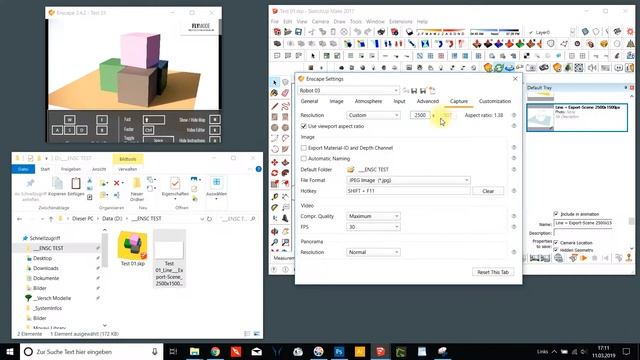Select the Line Export-Scene scene thumbnail in tray
The image size is (640, 360).
point(540,118)
